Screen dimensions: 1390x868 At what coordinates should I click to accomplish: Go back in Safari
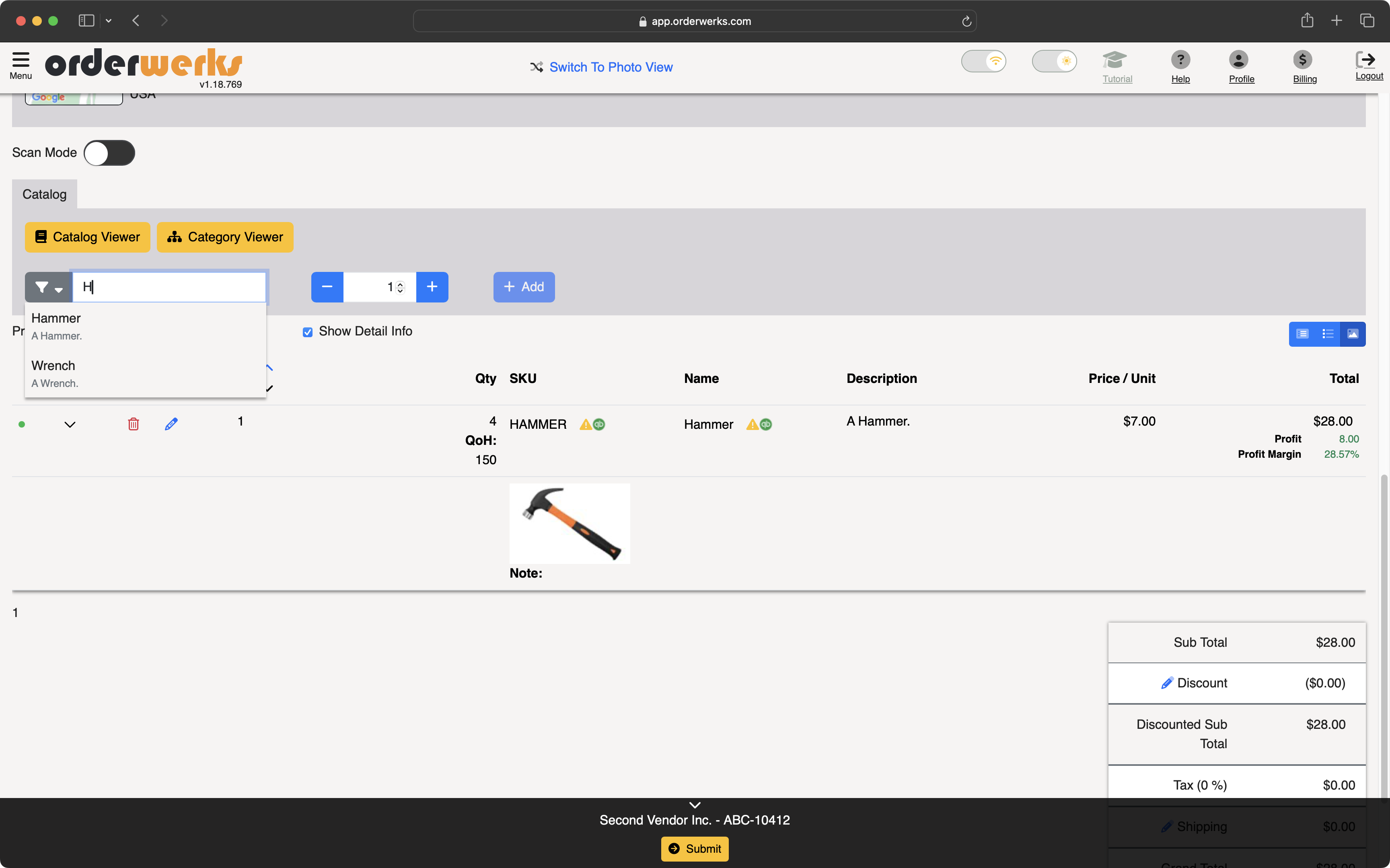point(136,21)
